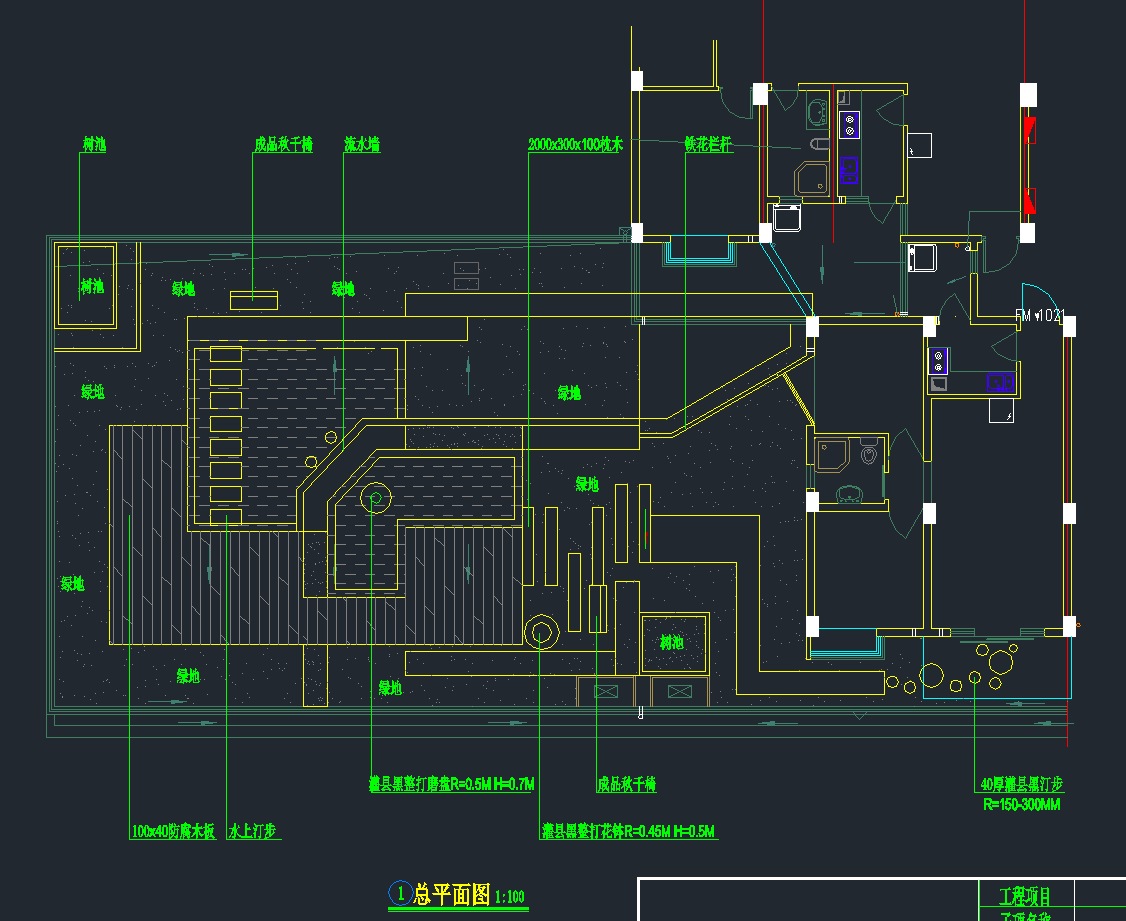Viewport: 1126px width, 921px height.
Task: Click the circular fountain symbol in the pool
Action: (x=376, y=496)
